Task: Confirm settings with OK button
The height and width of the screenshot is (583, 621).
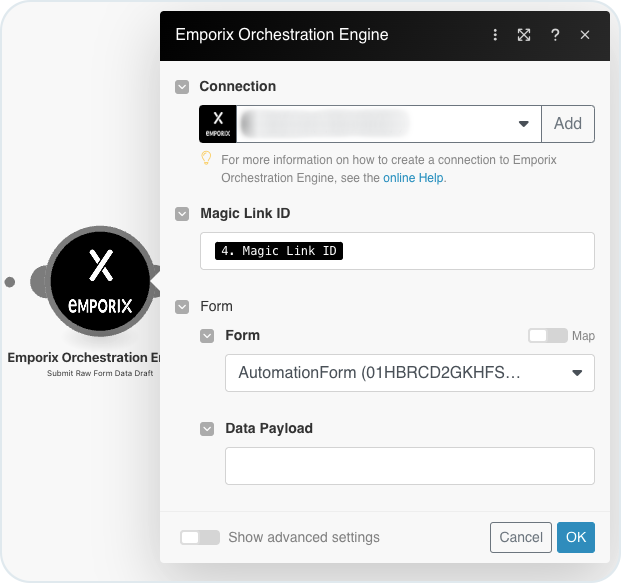Action: coord(576,537)
